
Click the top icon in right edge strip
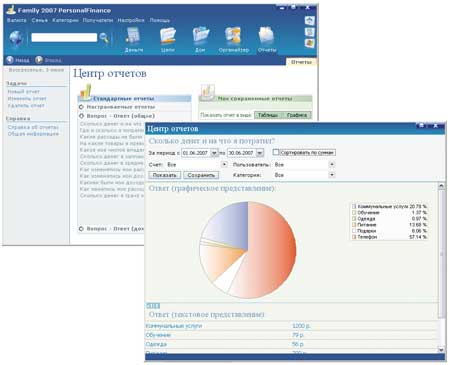310,21
